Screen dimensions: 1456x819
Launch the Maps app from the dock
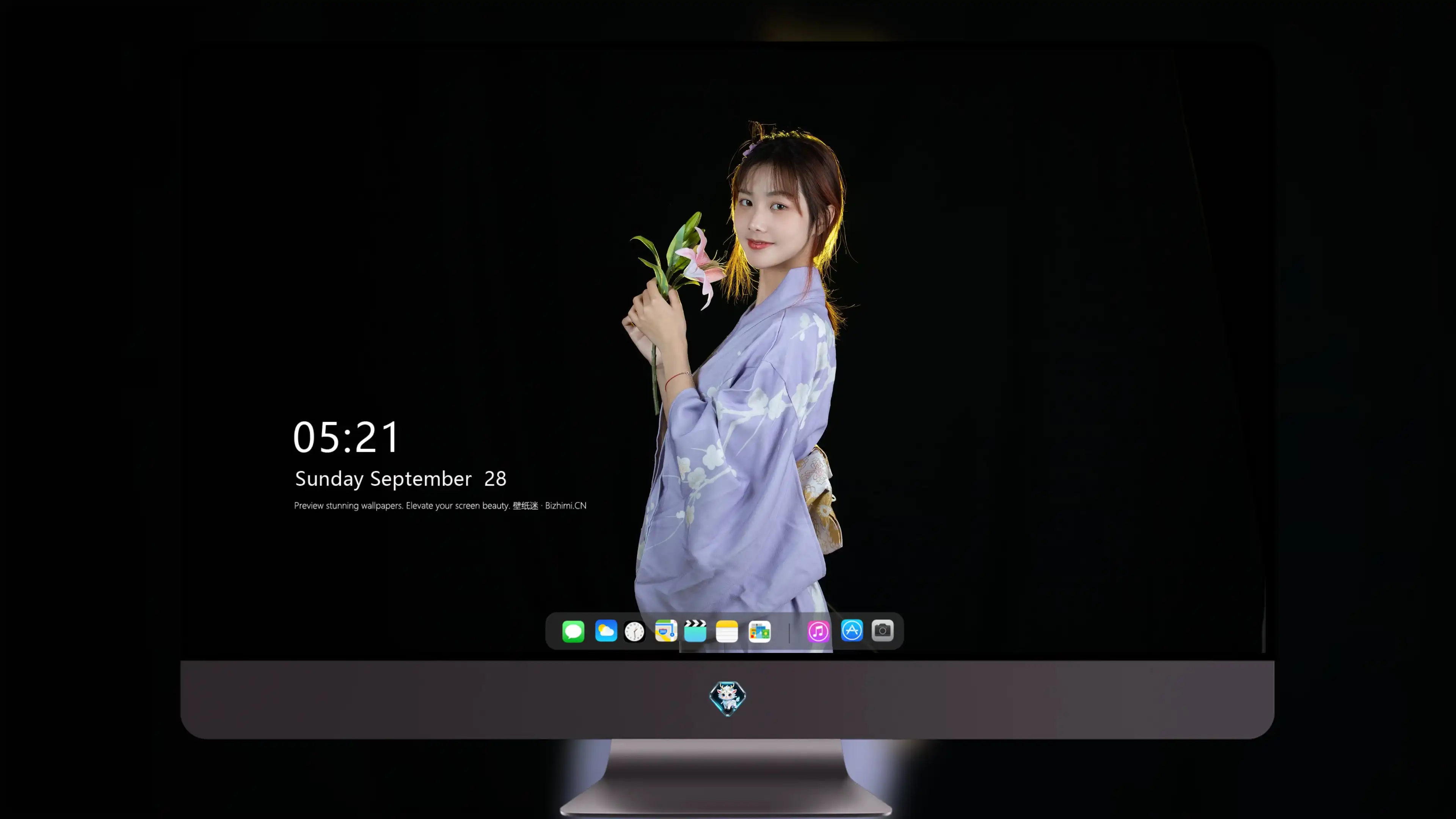(666, 631)
